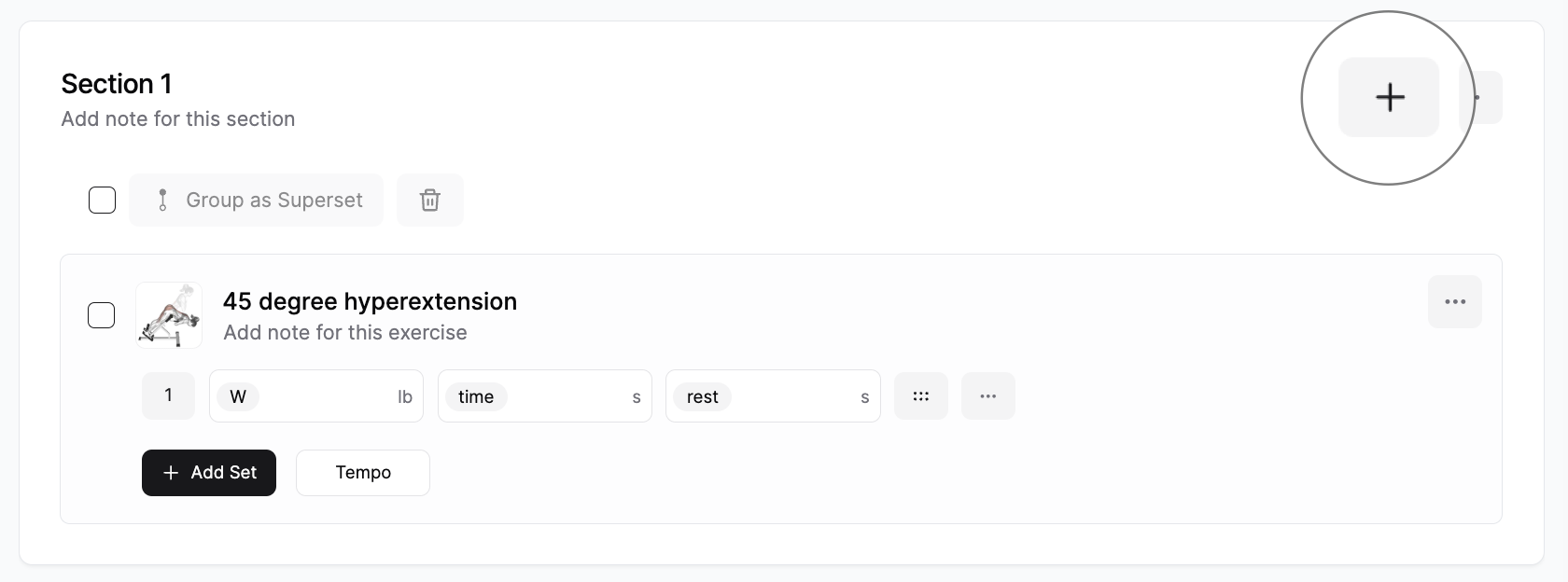Click the drag handle icon on the set row
Image resolution: width=1568 pixels, height=582 pixels.
coord(920,395)
